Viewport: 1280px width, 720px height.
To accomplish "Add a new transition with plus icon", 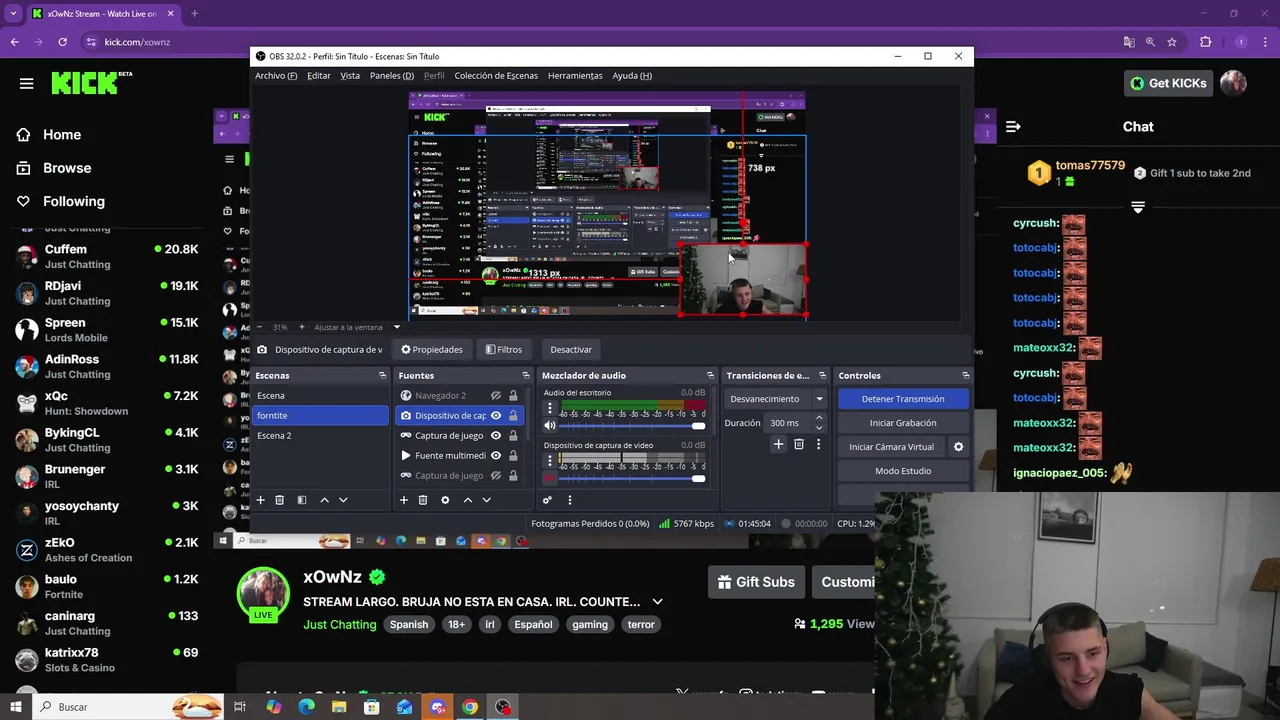I will tap(778, 444).
